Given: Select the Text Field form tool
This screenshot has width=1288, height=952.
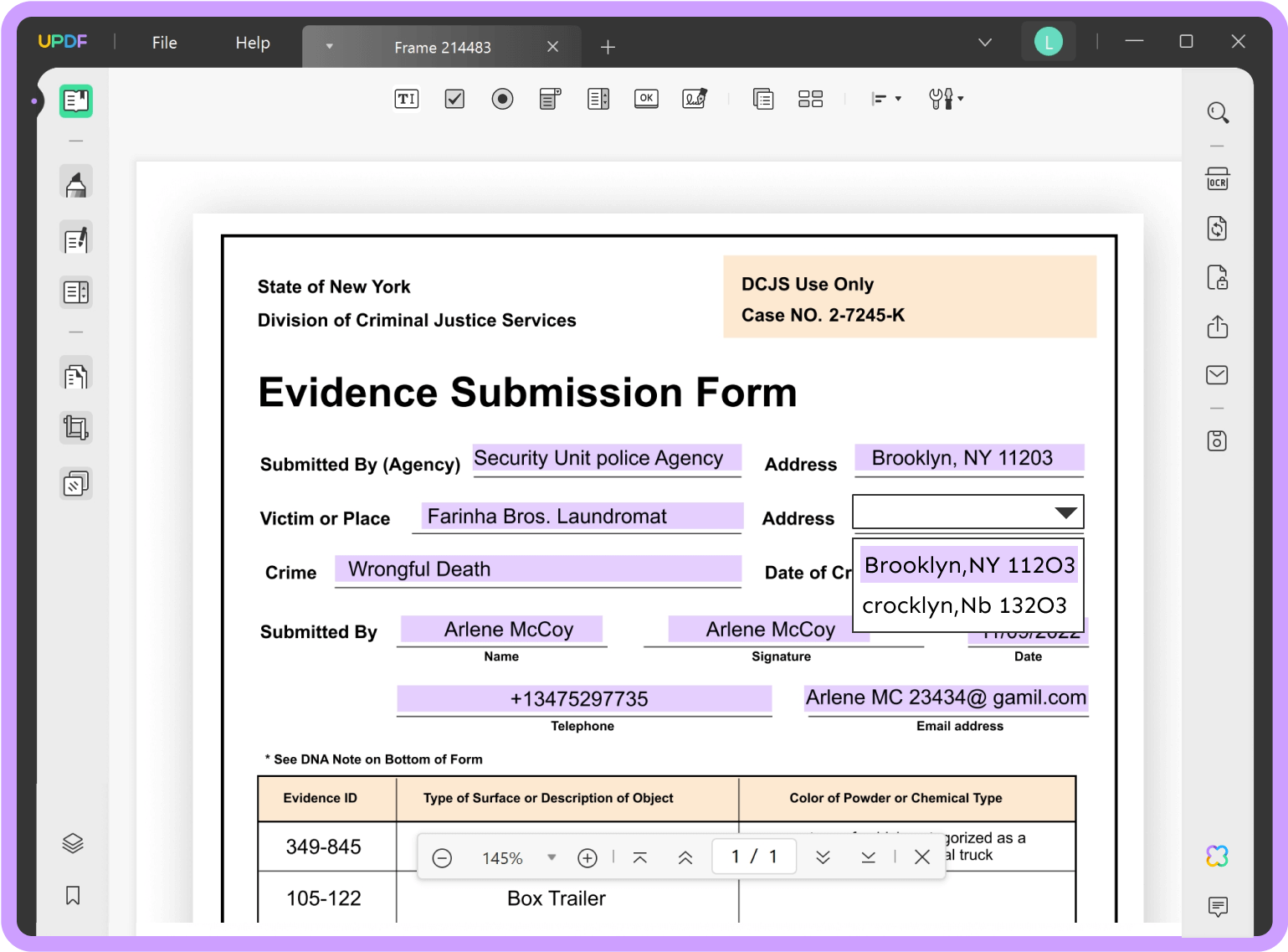Looking at the screenshot, I should (406, 99).
